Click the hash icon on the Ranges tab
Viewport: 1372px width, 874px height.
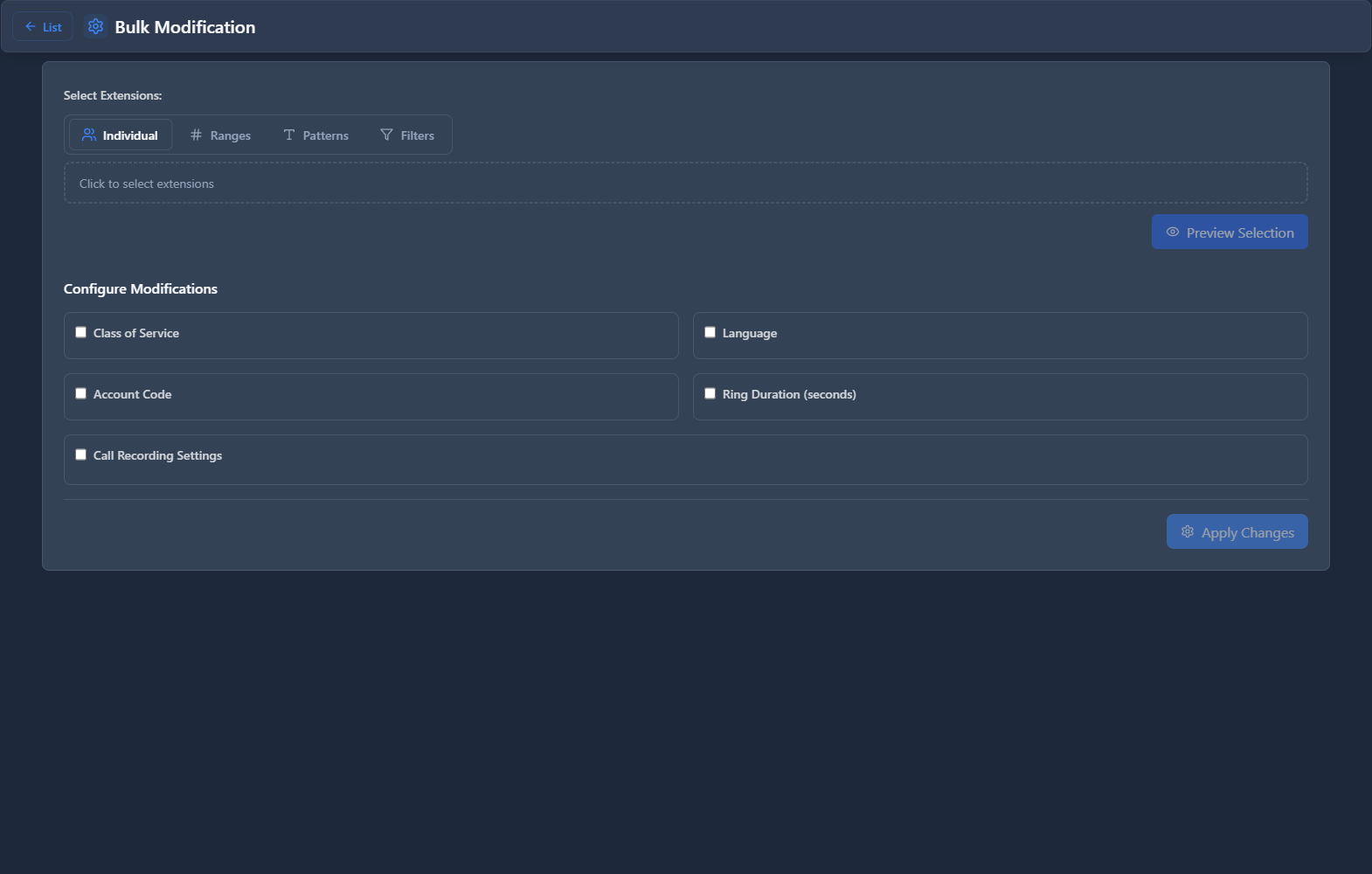[196, 135]
